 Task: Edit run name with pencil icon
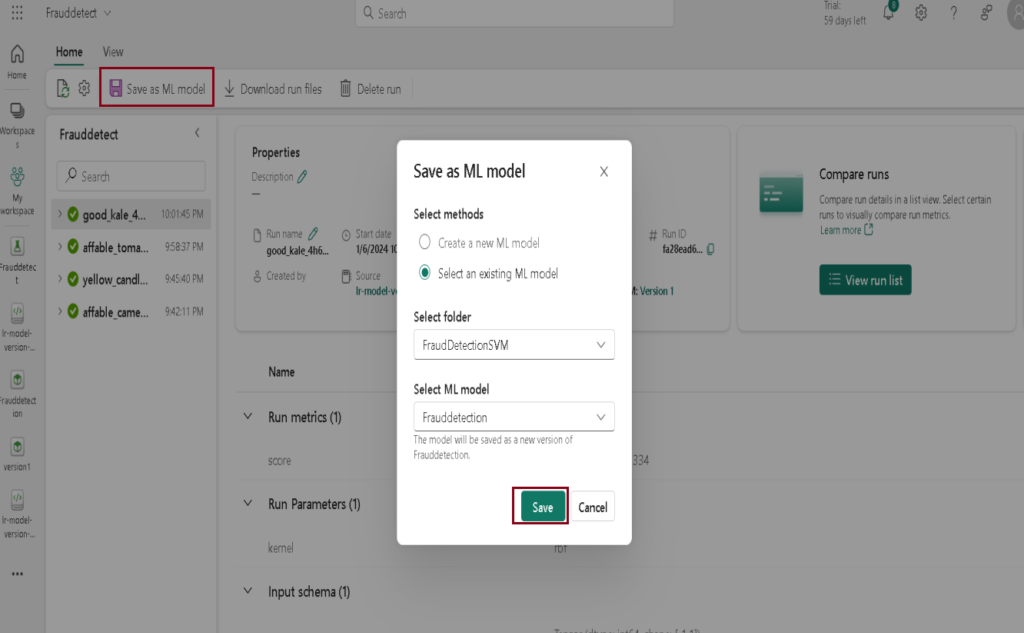[313, 233]
